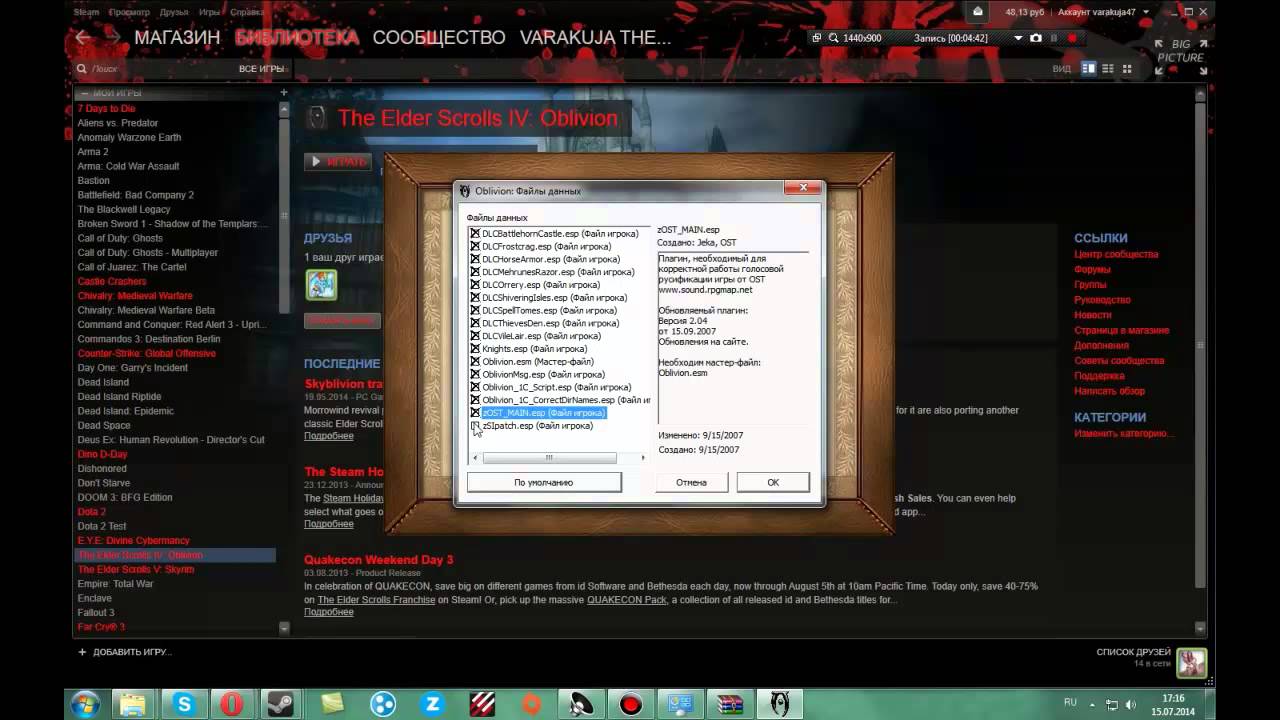Open the 'Просмотр' menu
Screen dimensions: 1280x720
pos(129,12)
